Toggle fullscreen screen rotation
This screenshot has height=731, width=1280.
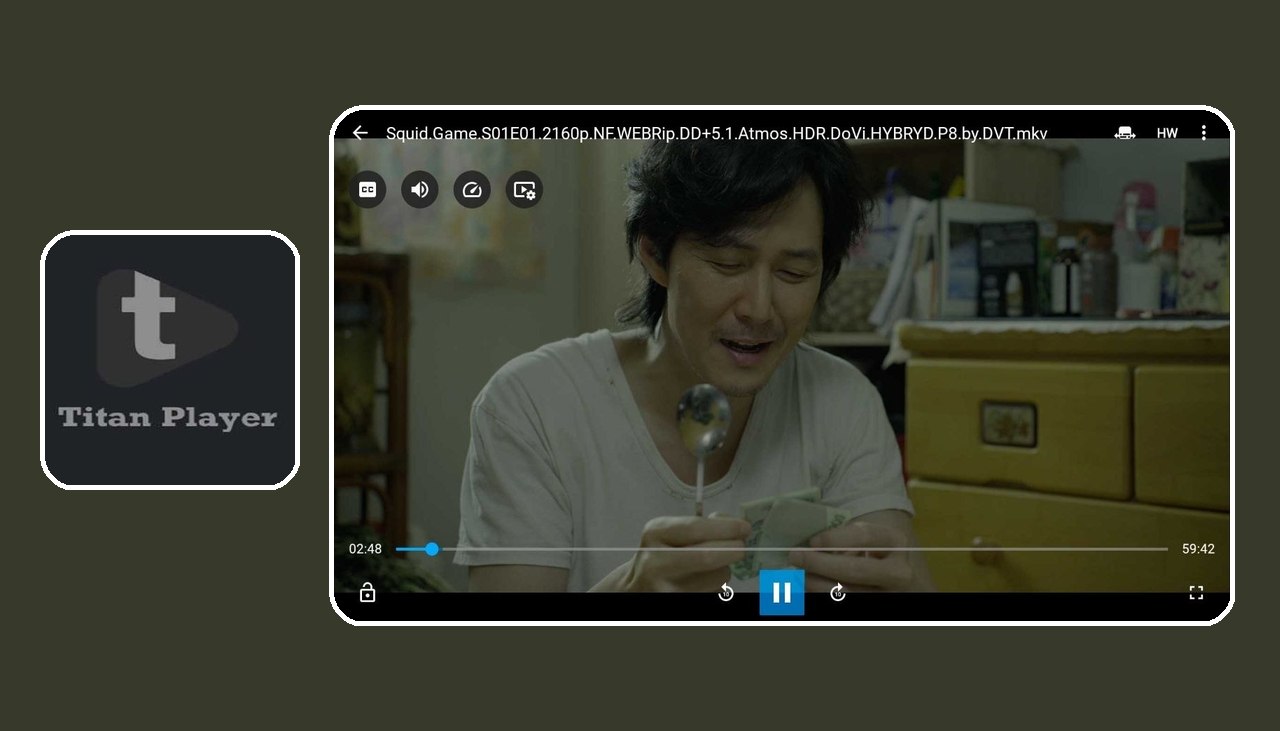[1196, 593]
